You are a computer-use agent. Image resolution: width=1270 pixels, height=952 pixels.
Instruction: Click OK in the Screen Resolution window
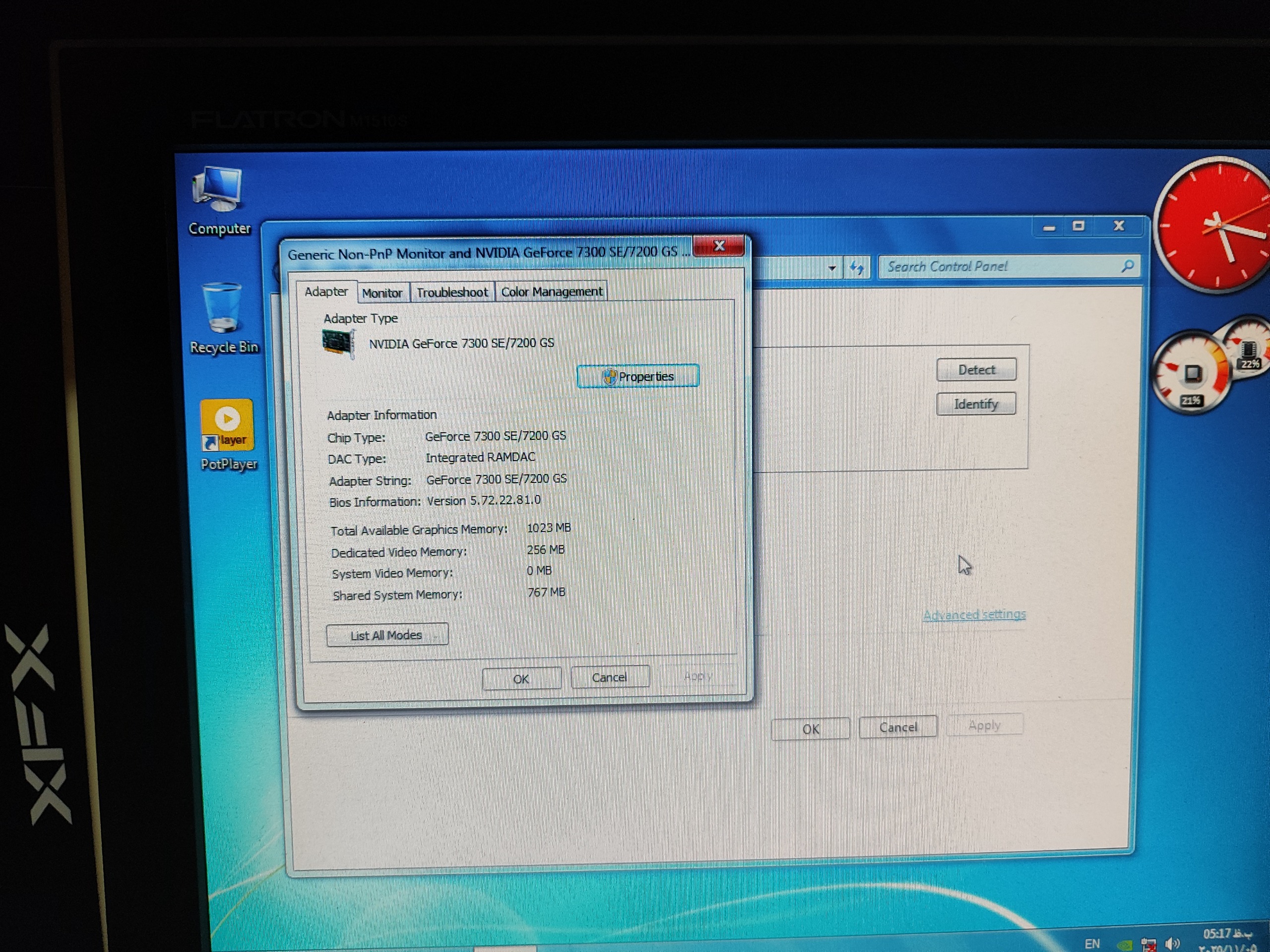tap(811, 729)
